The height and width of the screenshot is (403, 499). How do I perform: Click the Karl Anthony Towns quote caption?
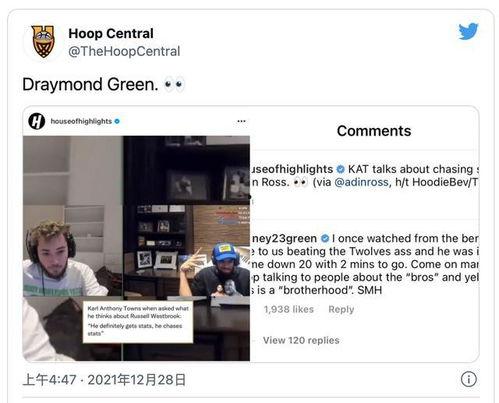click(x=138, y=321)
